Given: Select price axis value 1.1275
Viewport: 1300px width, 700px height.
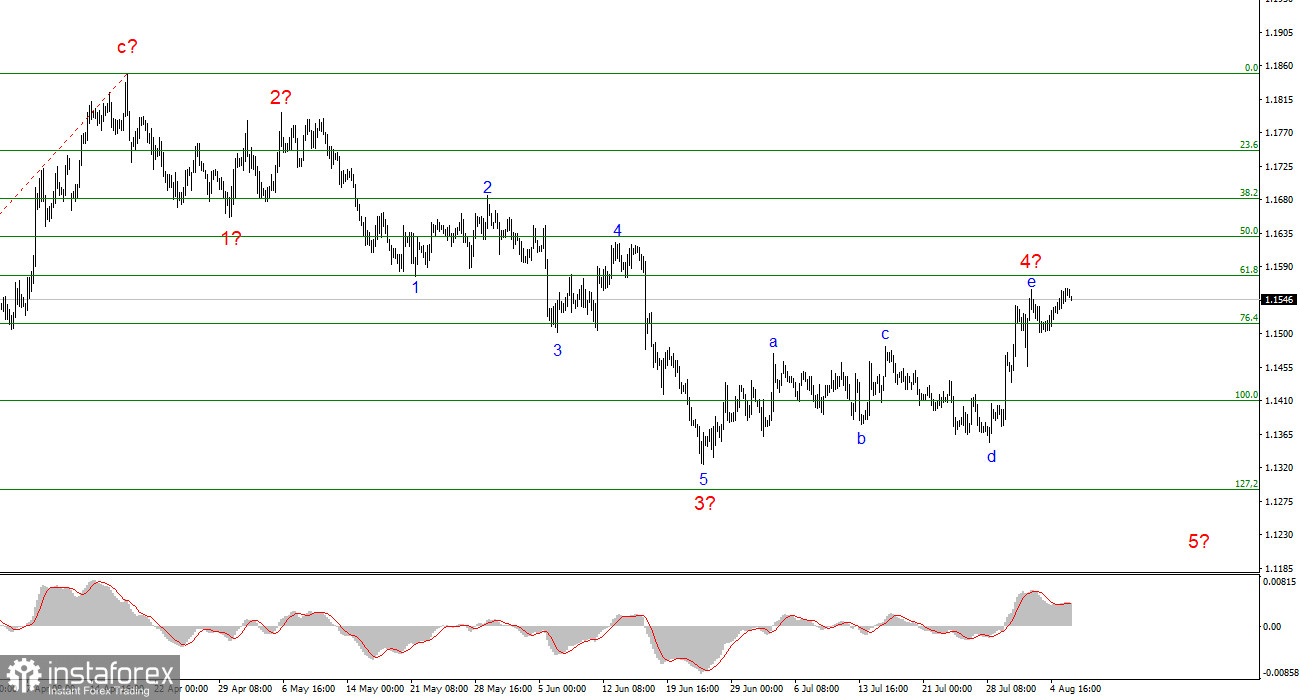Looking at the screenshot, I should point(1281,502).
